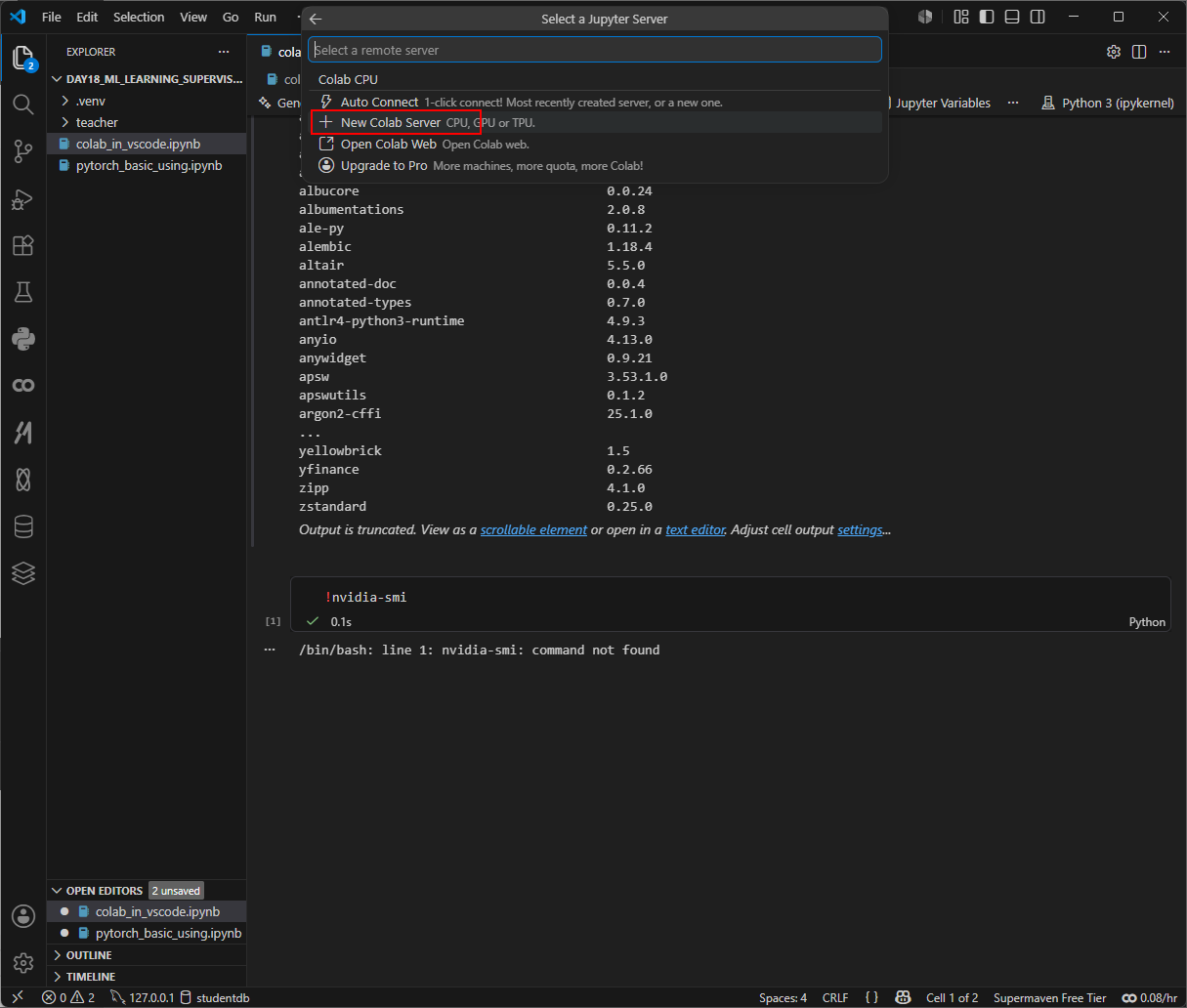This screenshot has width=1187, height=1008.
Task: Open notebook toolbar more actions ellipsis
Action: click(x=1013, y=103)
